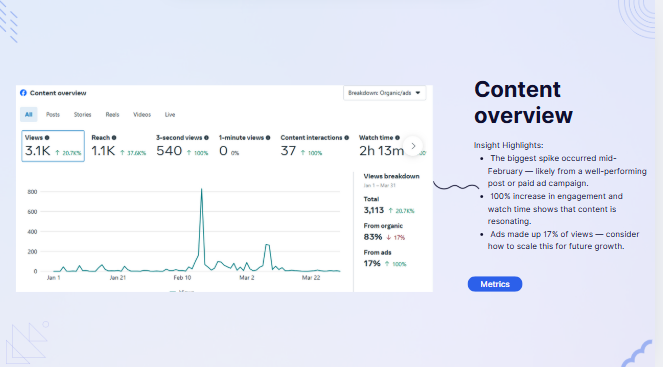The width and height of the screenshot is (663, 367).
Task: Select the 1-minute views metric
Action: 244,146
